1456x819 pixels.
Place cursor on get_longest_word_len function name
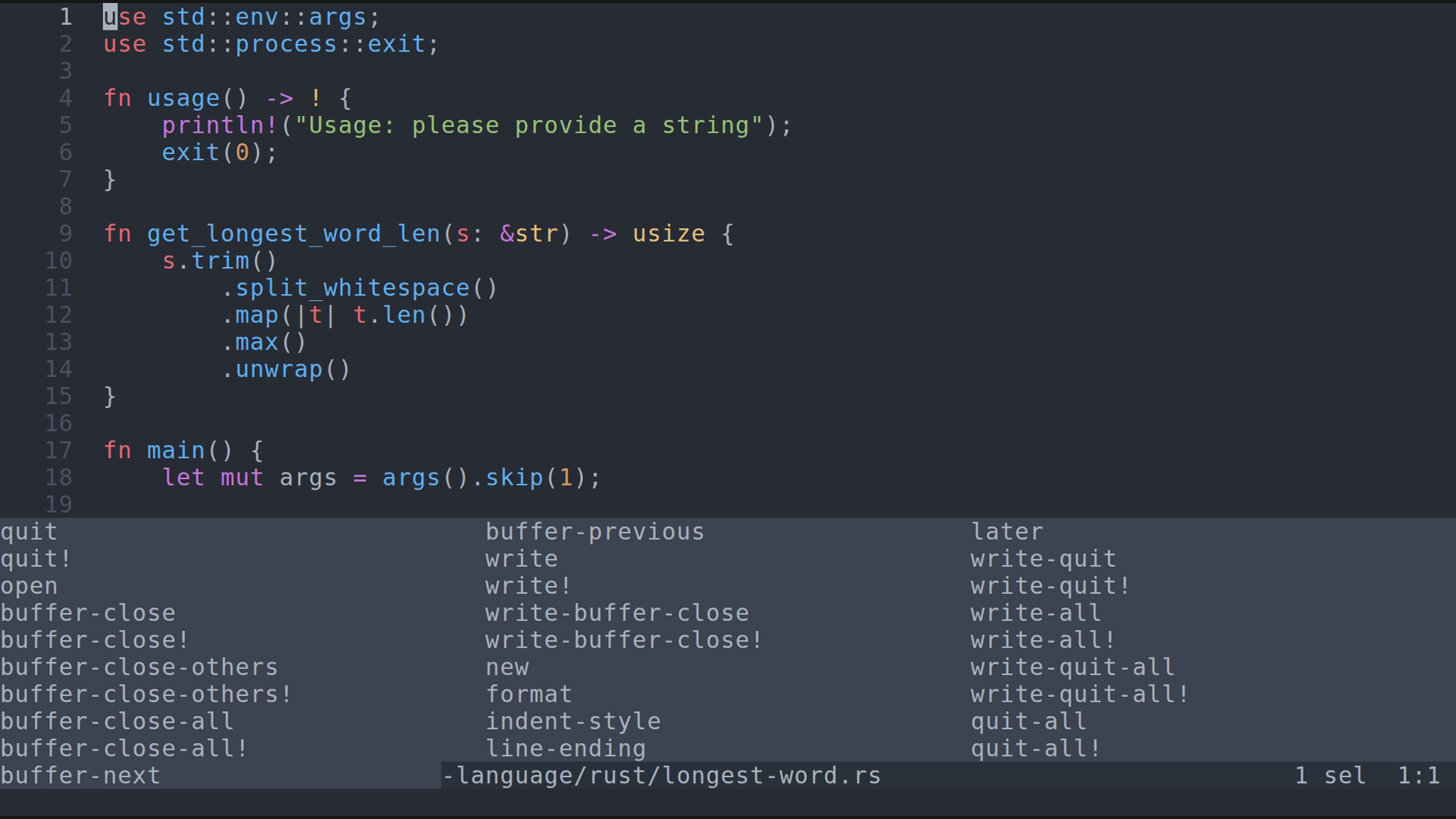(293, 234)
